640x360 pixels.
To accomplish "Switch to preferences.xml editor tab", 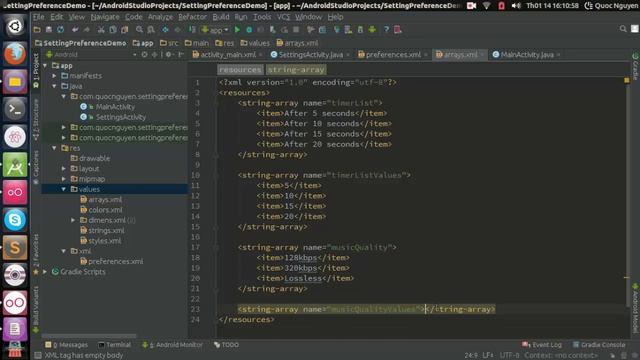I will (x=392, y=55).
